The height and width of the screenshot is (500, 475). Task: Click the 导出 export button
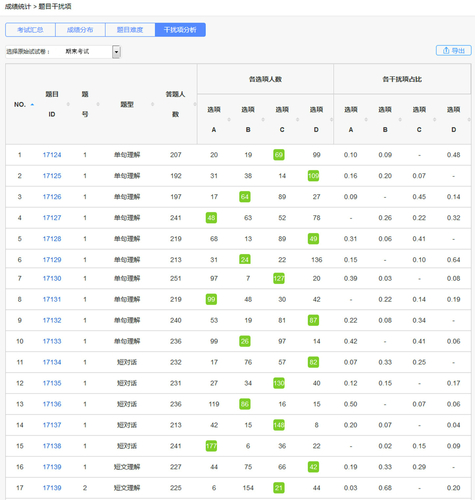(x=454, y=50)
